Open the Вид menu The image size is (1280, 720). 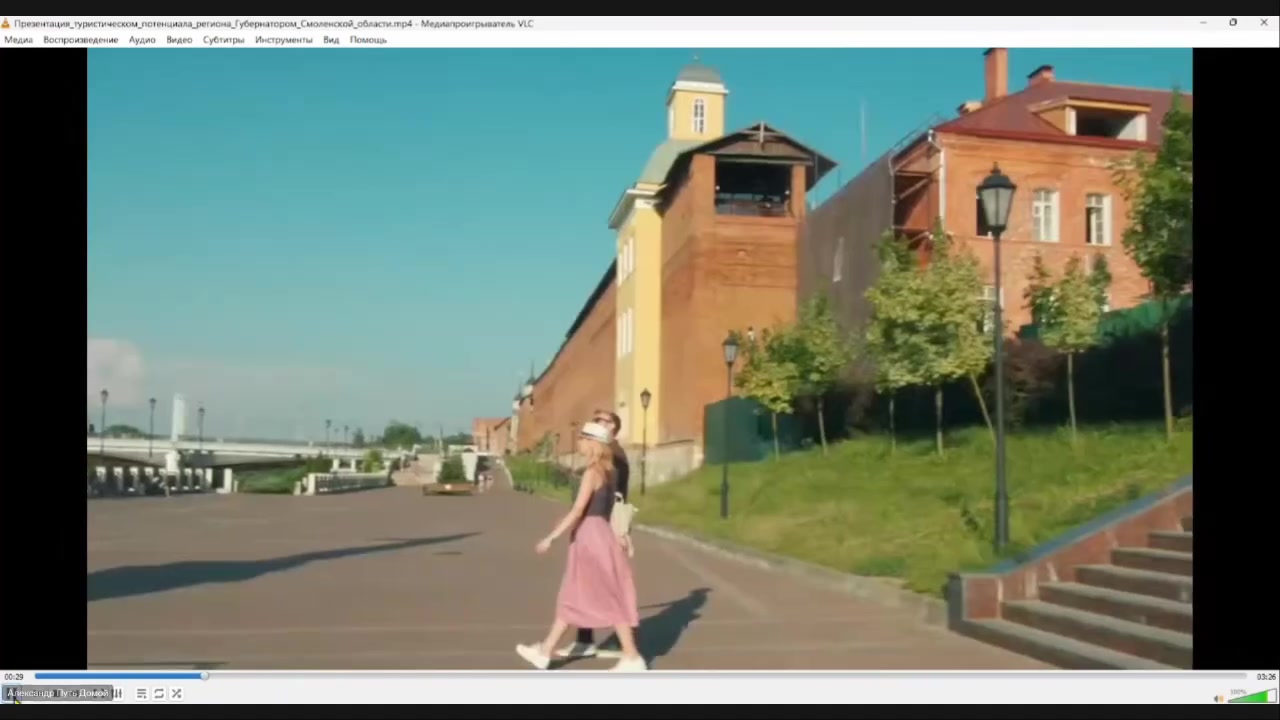[x=331, y=40]
